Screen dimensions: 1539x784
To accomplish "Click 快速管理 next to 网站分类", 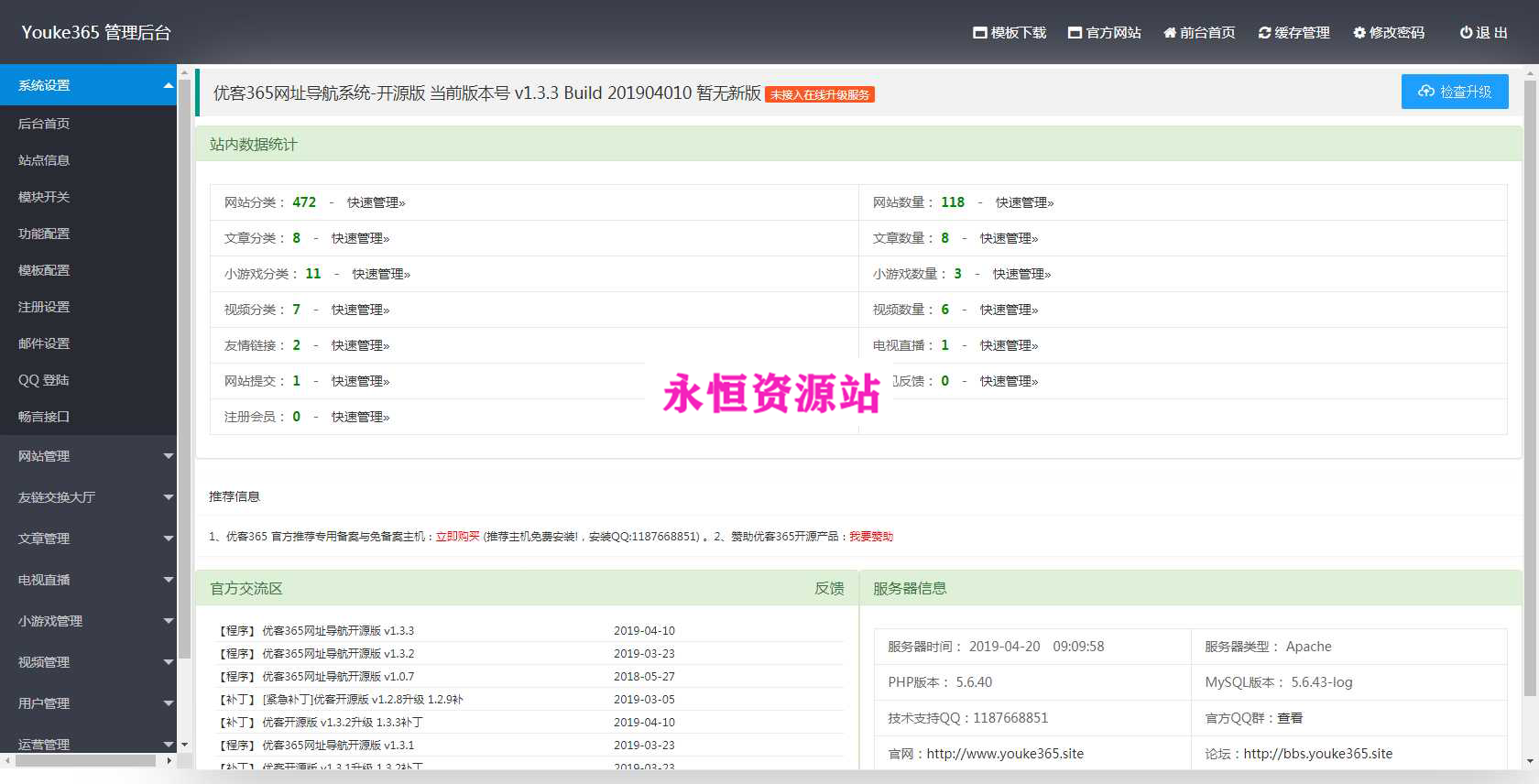I will coord(376,202).
